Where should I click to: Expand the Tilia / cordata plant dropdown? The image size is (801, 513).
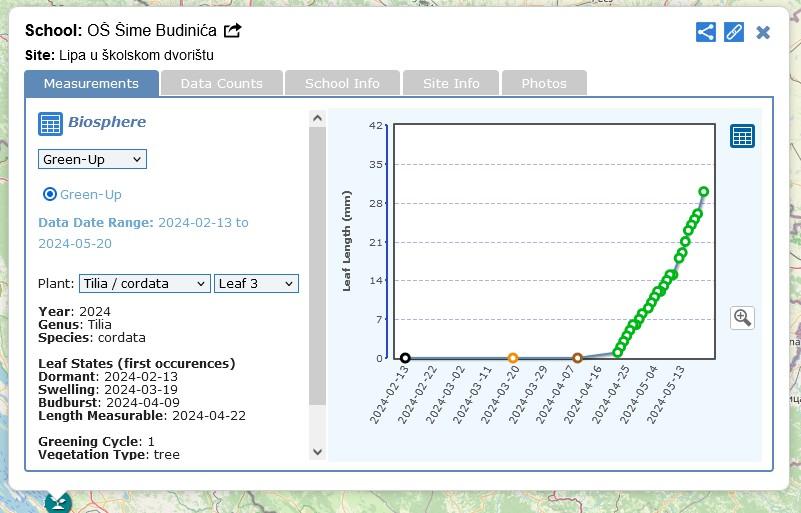(144, 283)
